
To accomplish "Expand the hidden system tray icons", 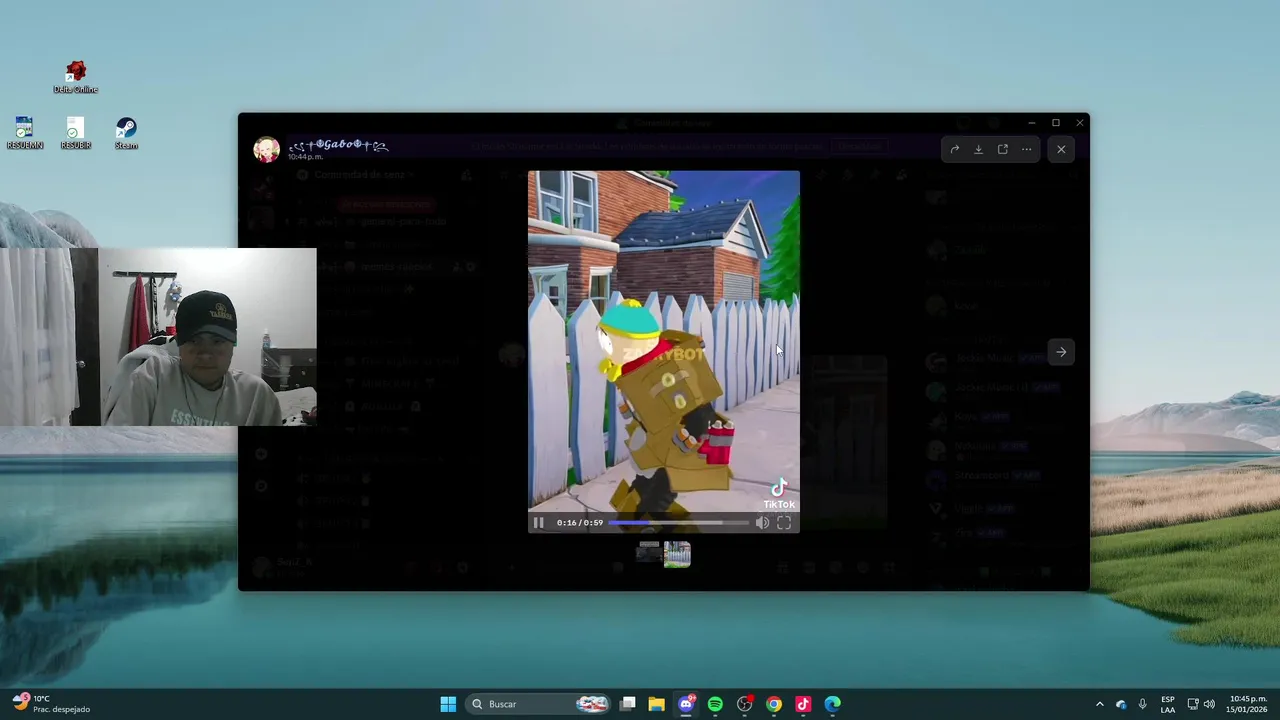I will (x=1099, y=704).
